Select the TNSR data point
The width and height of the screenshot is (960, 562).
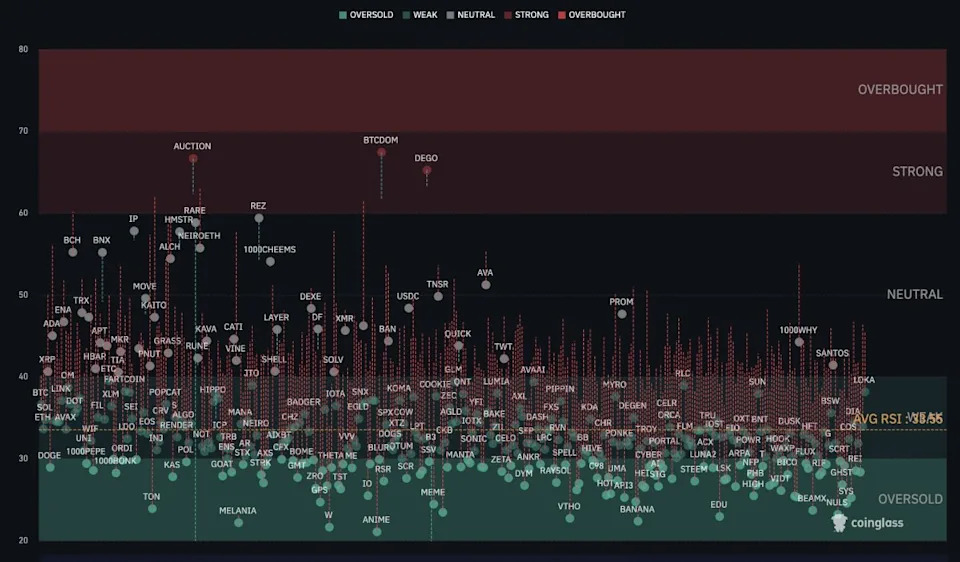[438, 296]
